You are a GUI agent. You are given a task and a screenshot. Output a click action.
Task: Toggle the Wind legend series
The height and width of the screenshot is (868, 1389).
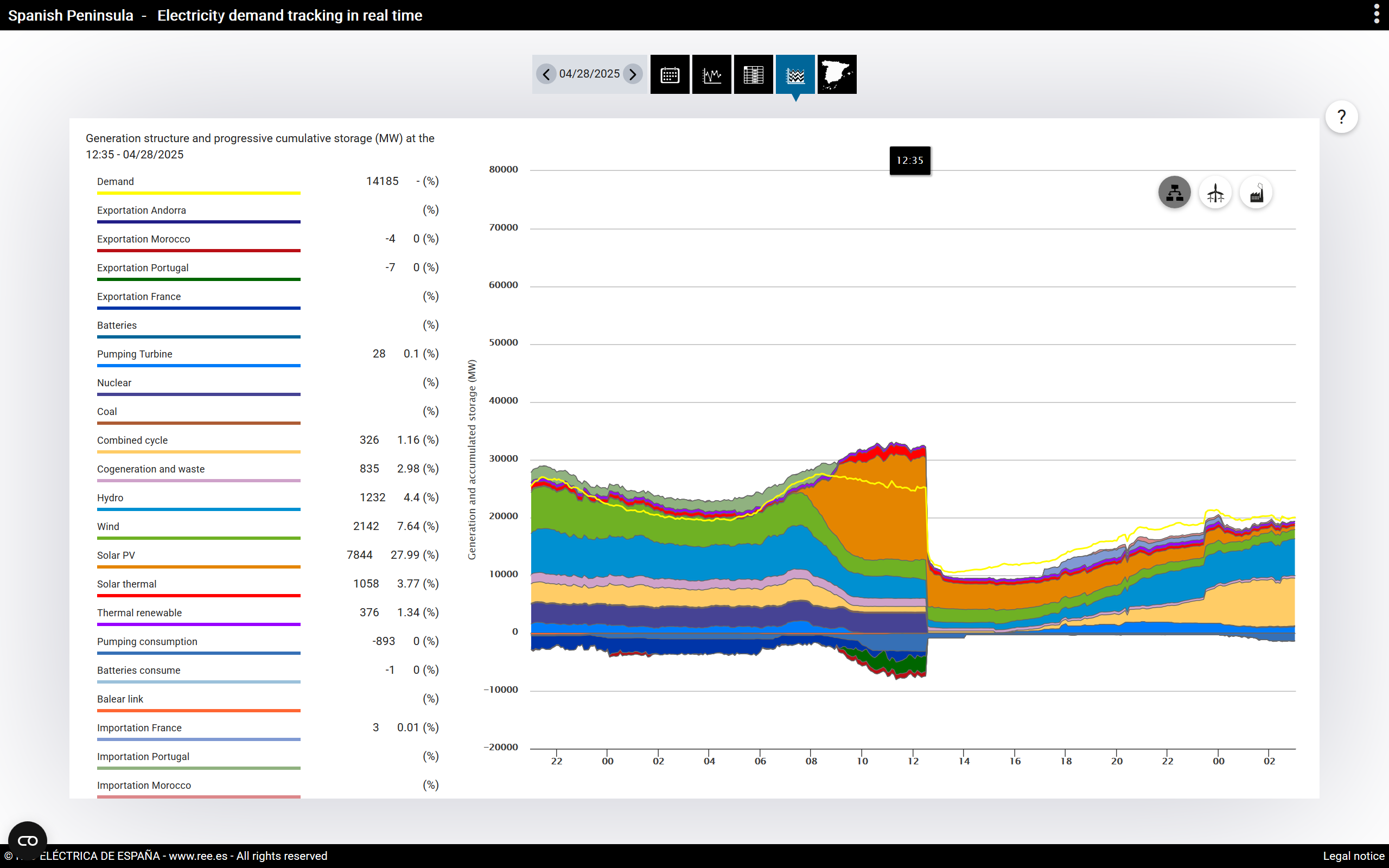pyautogui.click(x=108, y=526)
